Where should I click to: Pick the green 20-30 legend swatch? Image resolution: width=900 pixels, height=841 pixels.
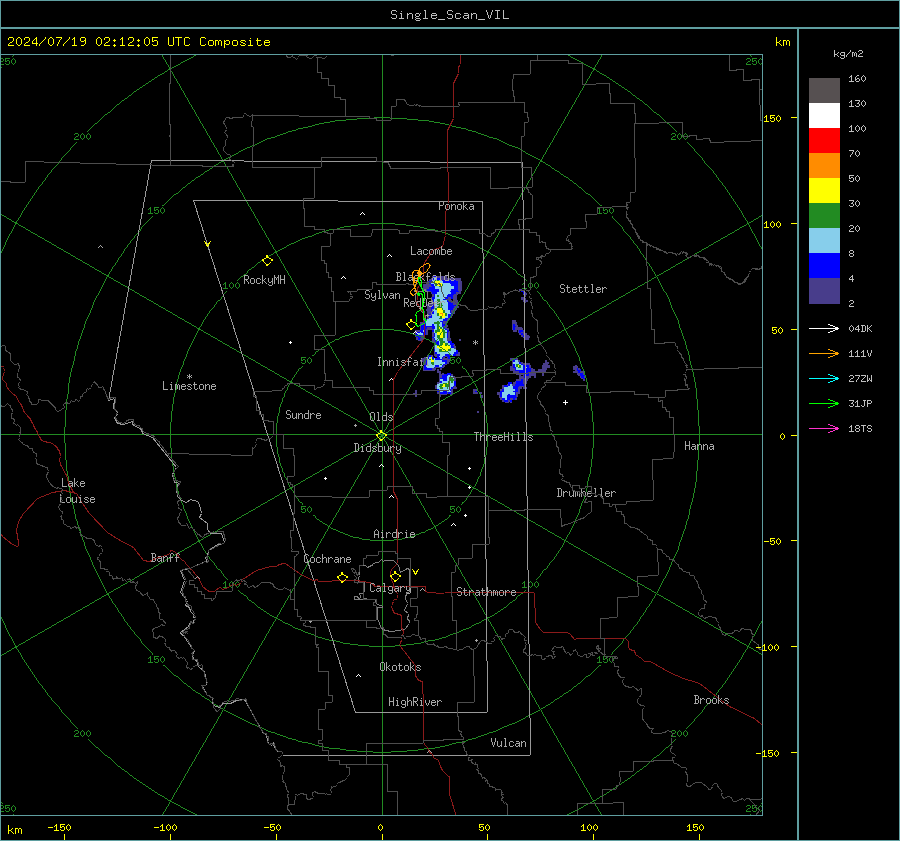pyautogui.click(x=824, y=216)
